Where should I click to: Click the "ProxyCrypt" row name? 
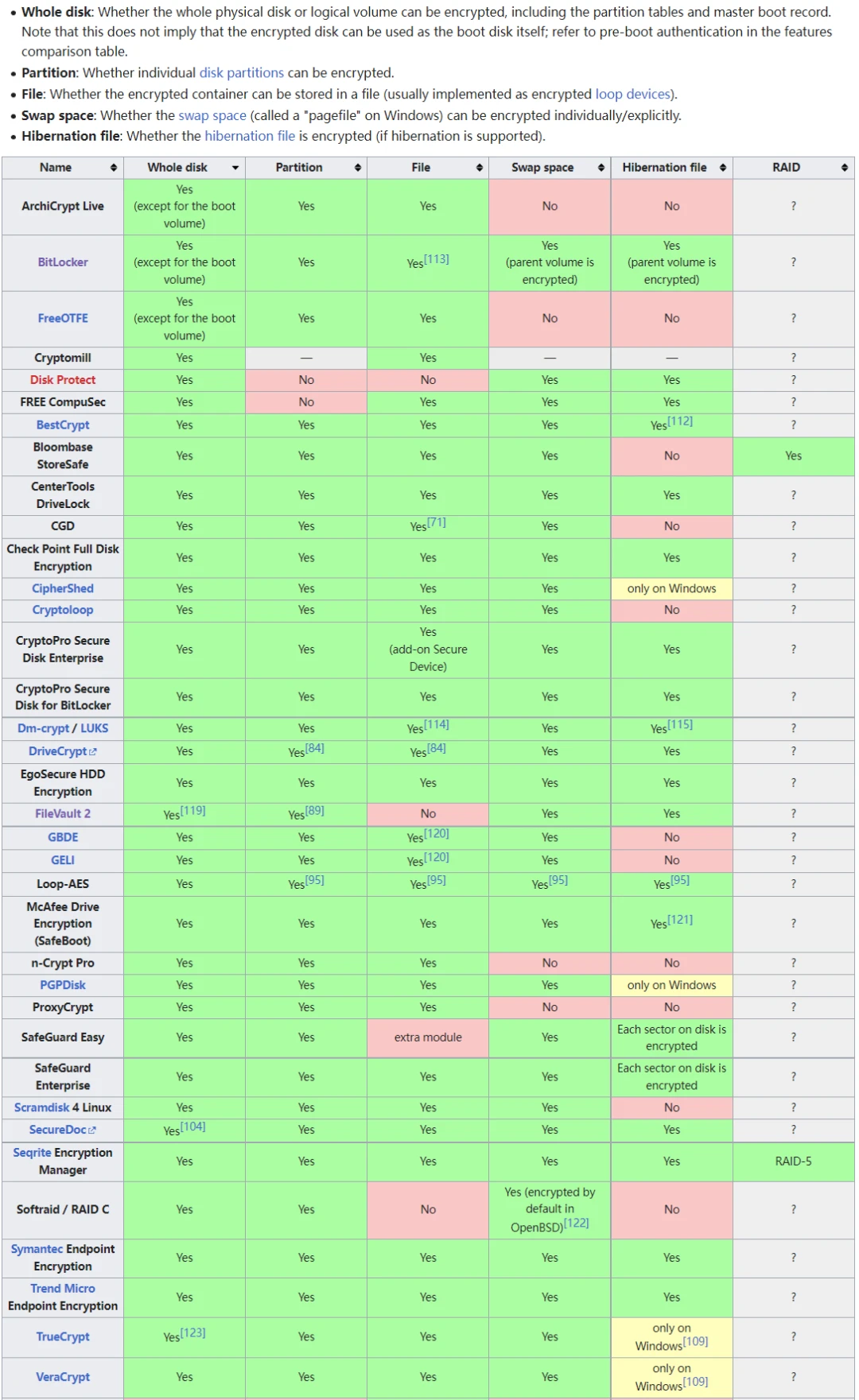pos(63,1007)
